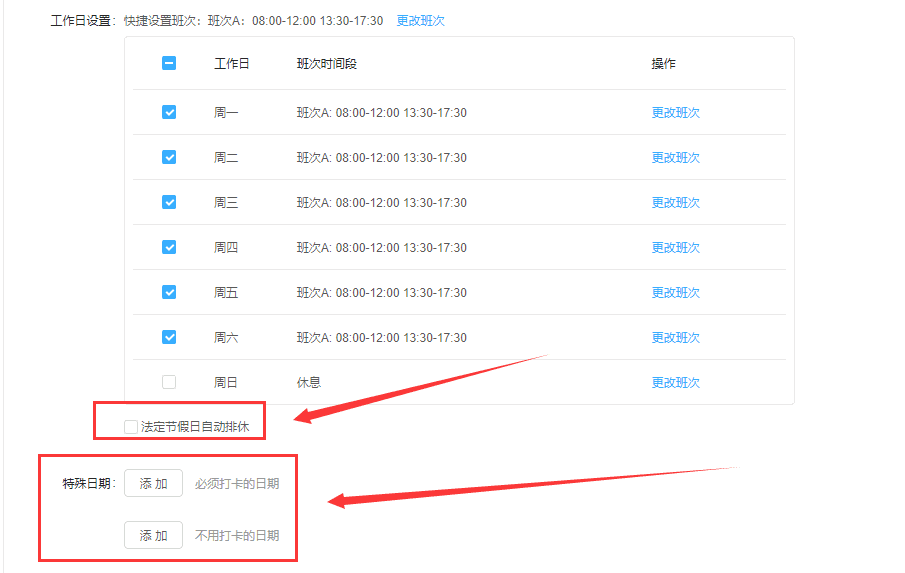Uncheck the 周四 workday checkbox
The height and width of the screenshot is (573, 905).
(x=169, y=247)
